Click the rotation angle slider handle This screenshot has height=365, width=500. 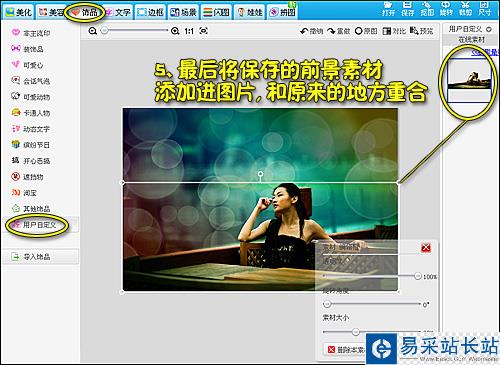(x=327, y=304)
